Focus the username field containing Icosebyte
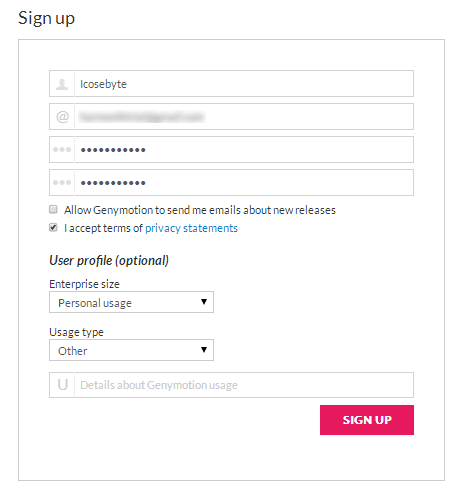Viewport: 466px width, 501px height. pos(244,84)
